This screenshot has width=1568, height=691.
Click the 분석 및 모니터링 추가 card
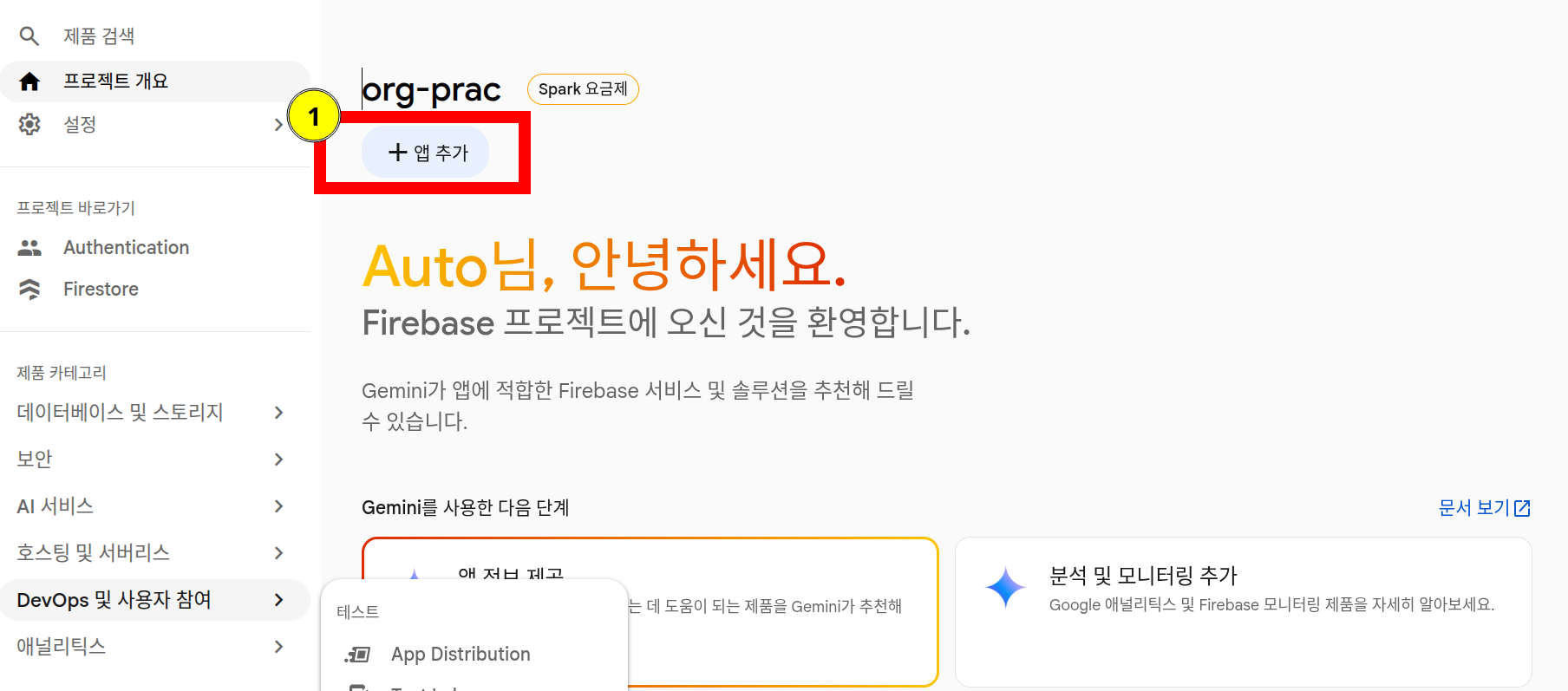tap(1244, 612)
